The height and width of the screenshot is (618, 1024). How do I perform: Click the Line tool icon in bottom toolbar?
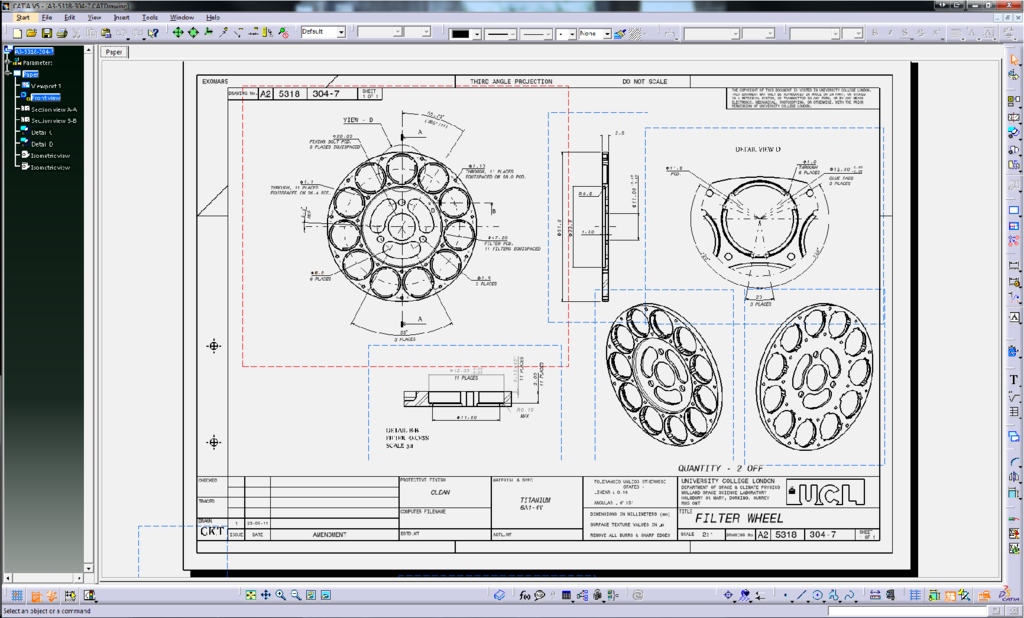tap(801, 595)
